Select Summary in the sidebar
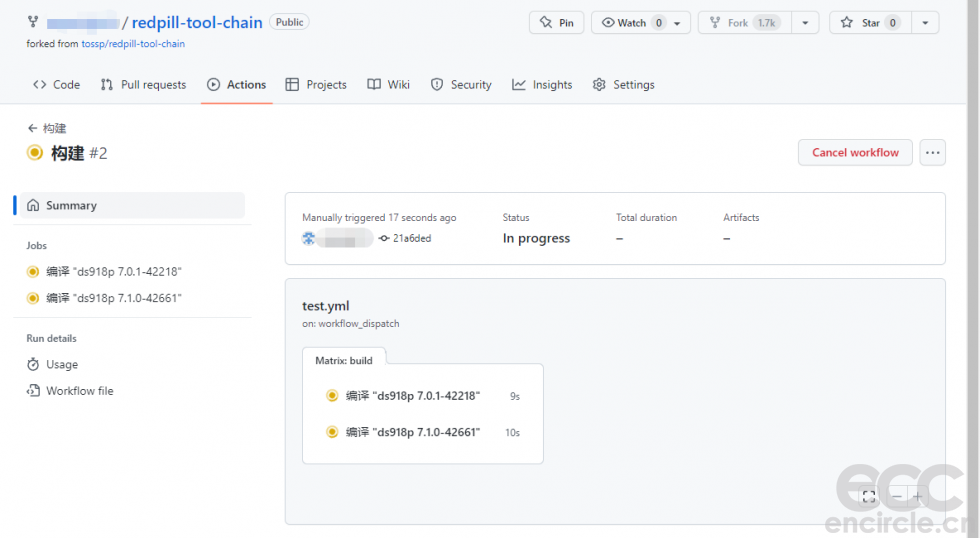 pos(132,205)
